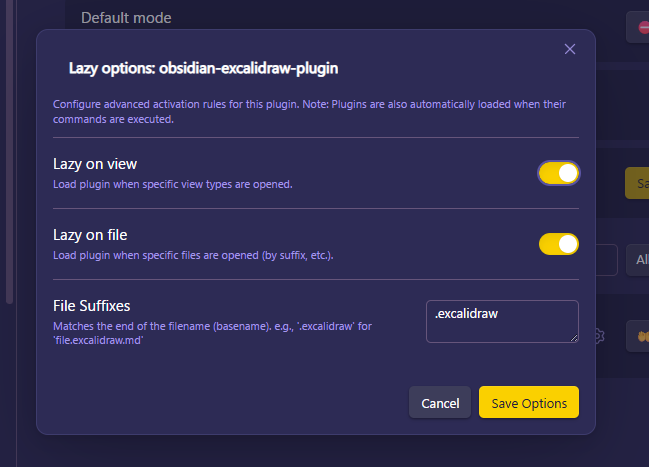Close the Lazy options dialog
Image resolution: width=649 pixels, height=467 pixels.
coord(570,49)
